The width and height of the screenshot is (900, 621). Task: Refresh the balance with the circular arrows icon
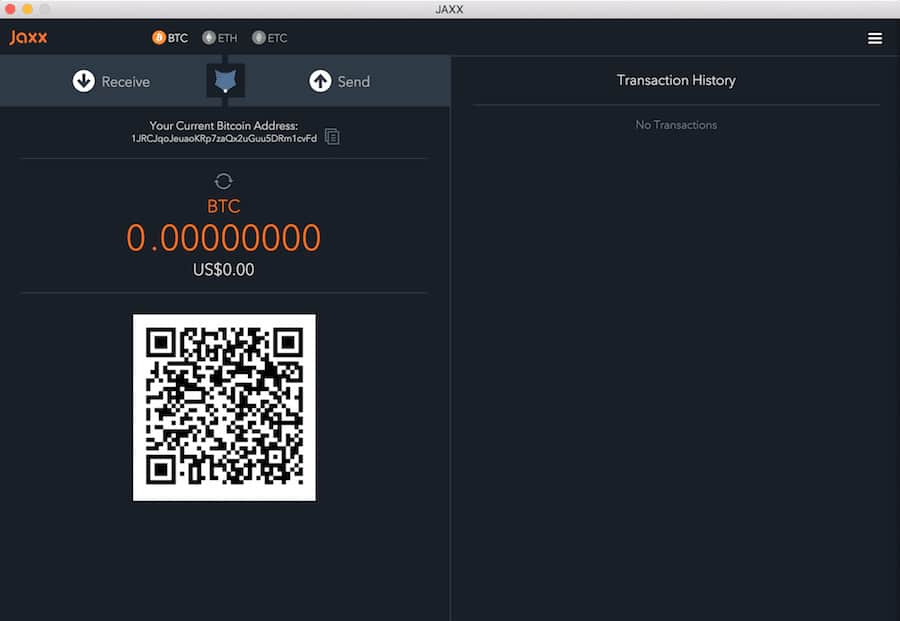point(223,181)
